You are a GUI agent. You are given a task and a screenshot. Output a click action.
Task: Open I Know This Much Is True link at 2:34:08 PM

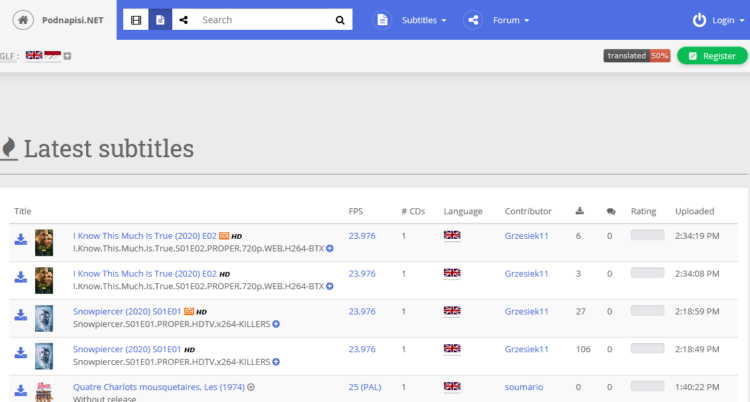(144, 274)
